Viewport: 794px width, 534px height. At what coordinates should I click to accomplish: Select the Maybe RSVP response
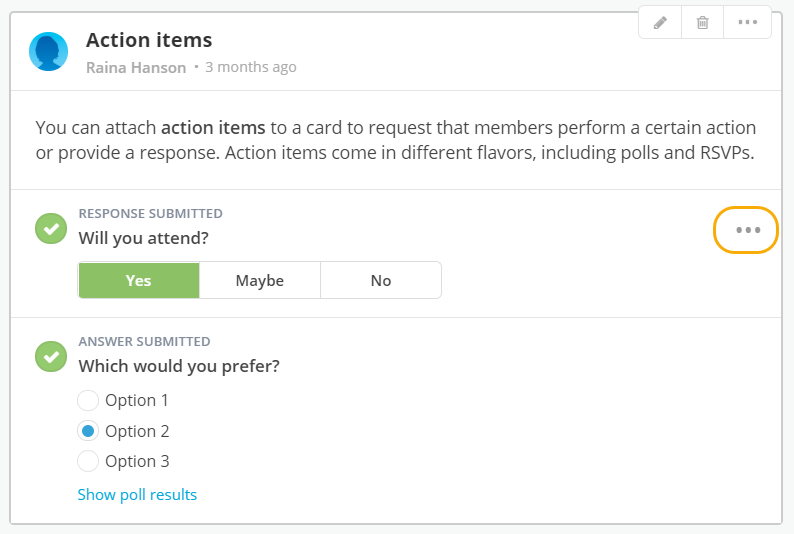[x=260, y=281]
